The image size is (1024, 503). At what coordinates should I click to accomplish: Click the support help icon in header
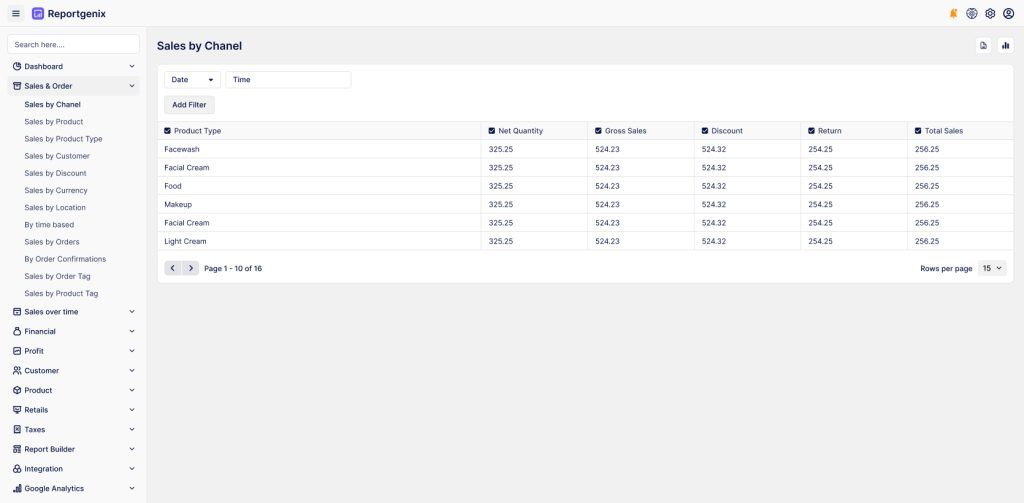point(972,14)
